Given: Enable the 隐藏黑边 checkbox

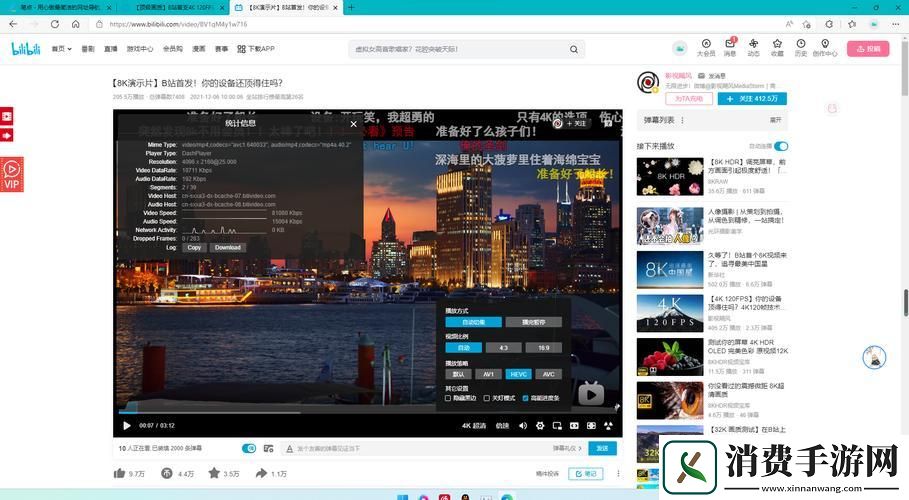Looking at the screenshot, I should [x=448, y=398].
